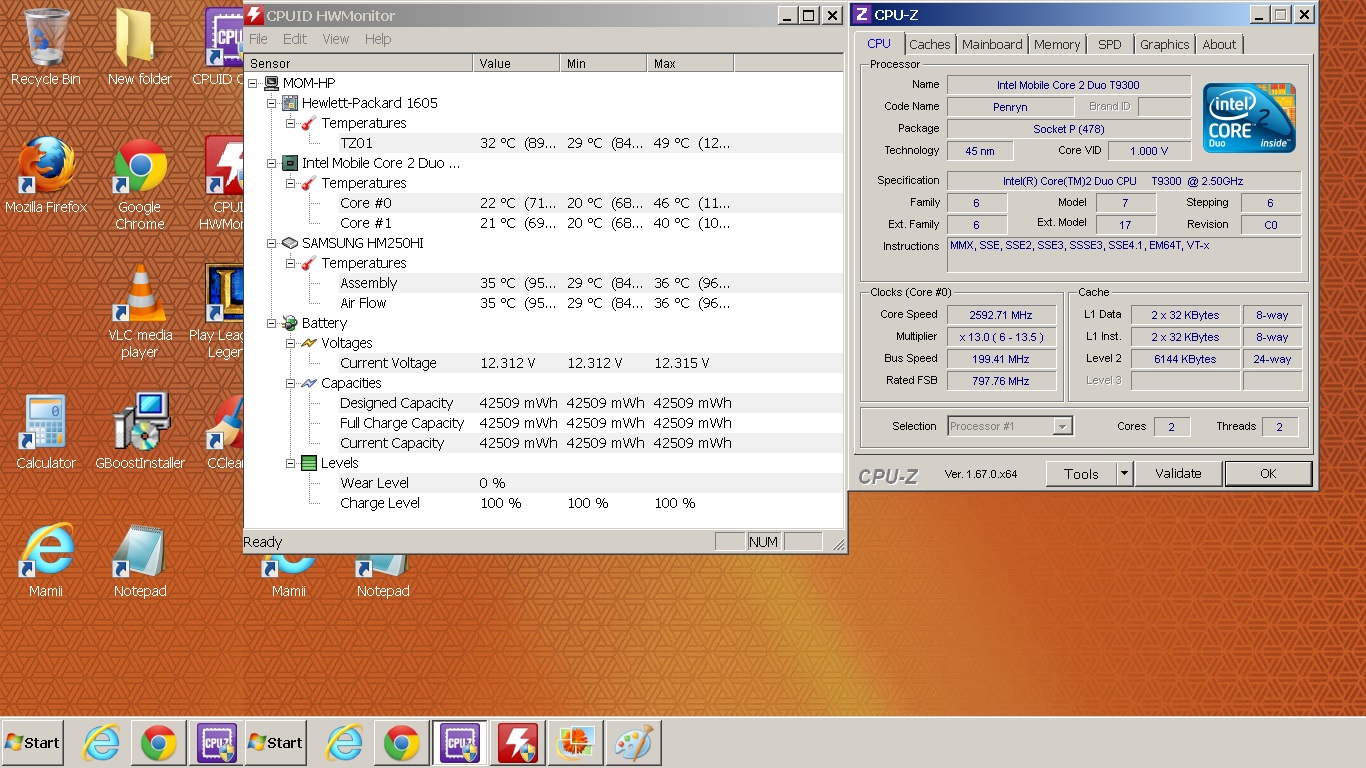Switch to the Graphics tab in CPU-Z
This screenshot has height=768, width=1366.
tap(1164, 44)
